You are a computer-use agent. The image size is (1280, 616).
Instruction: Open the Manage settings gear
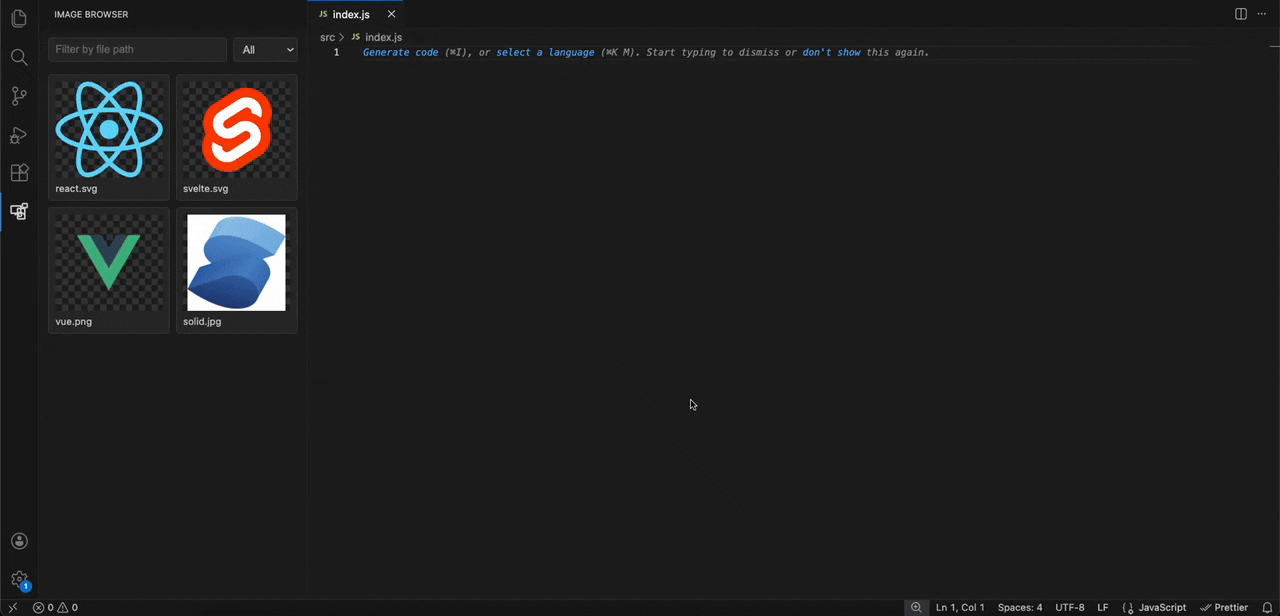click(18, 578)
